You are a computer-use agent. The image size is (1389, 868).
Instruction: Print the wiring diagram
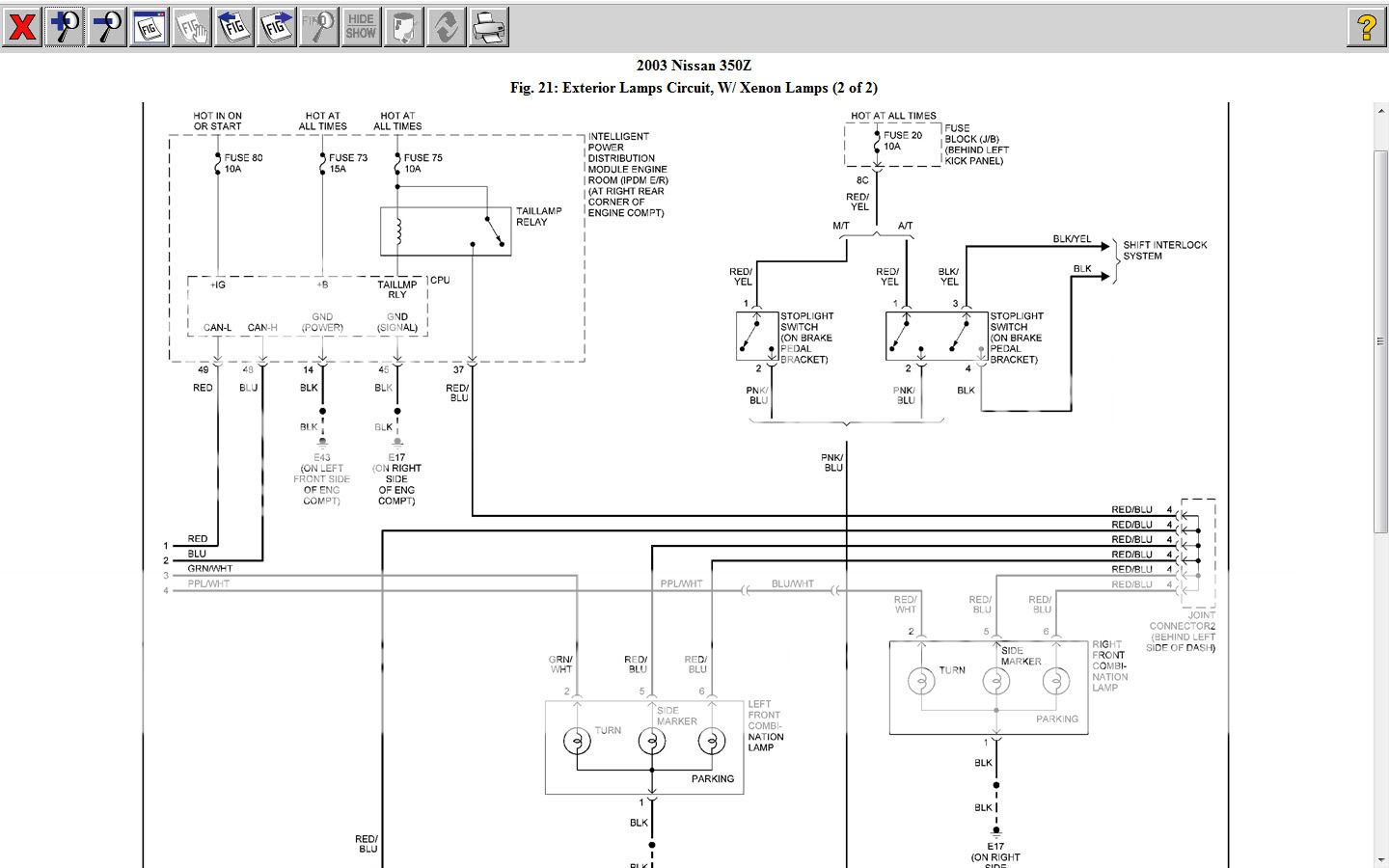(489, 26)
